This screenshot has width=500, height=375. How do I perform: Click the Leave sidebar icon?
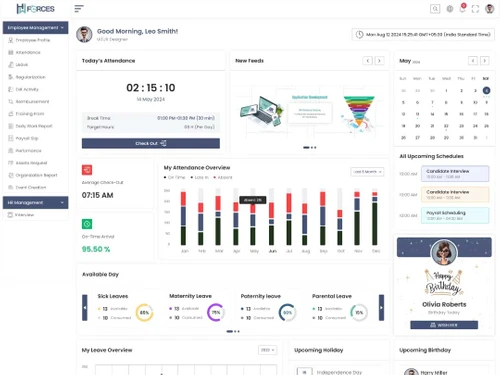pyautogui.click(x=11, y=65)
